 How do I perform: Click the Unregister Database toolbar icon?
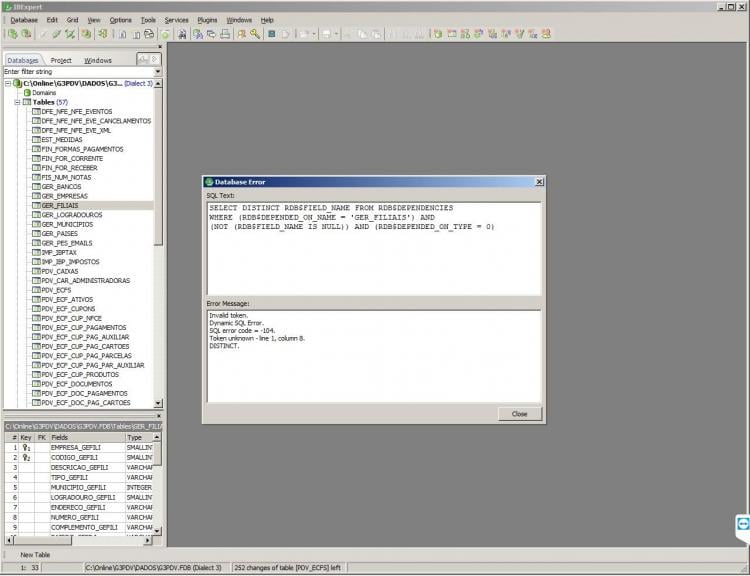(x=26, y=33)
